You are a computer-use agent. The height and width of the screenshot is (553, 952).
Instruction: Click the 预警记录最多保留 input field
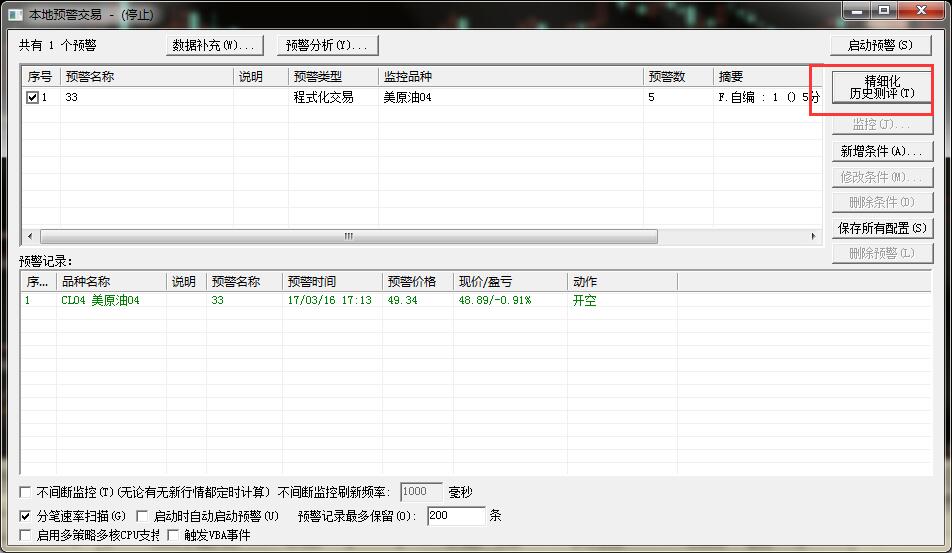coord(455,516)
